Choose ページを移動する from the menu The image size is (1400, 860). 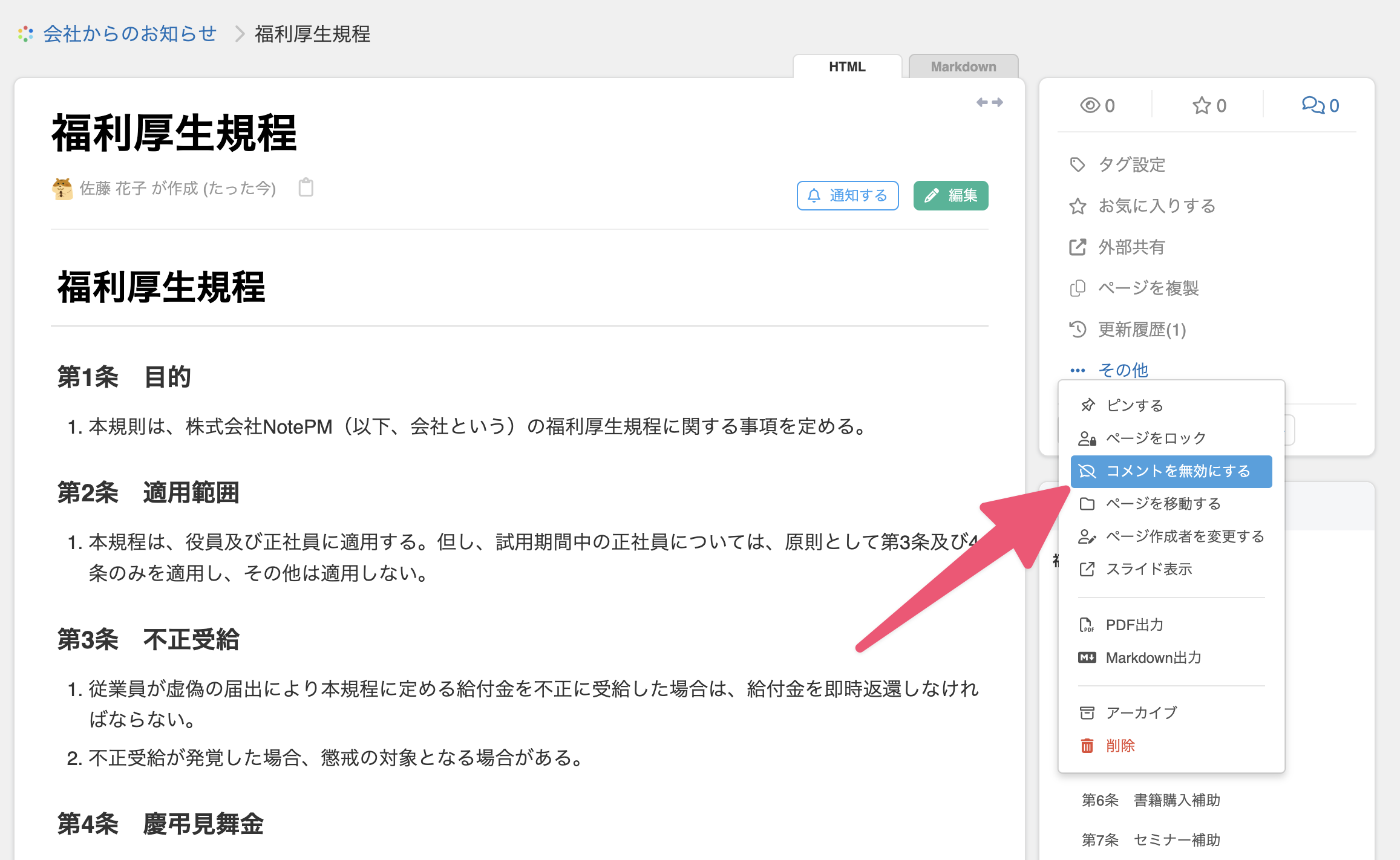(1171, 504)
